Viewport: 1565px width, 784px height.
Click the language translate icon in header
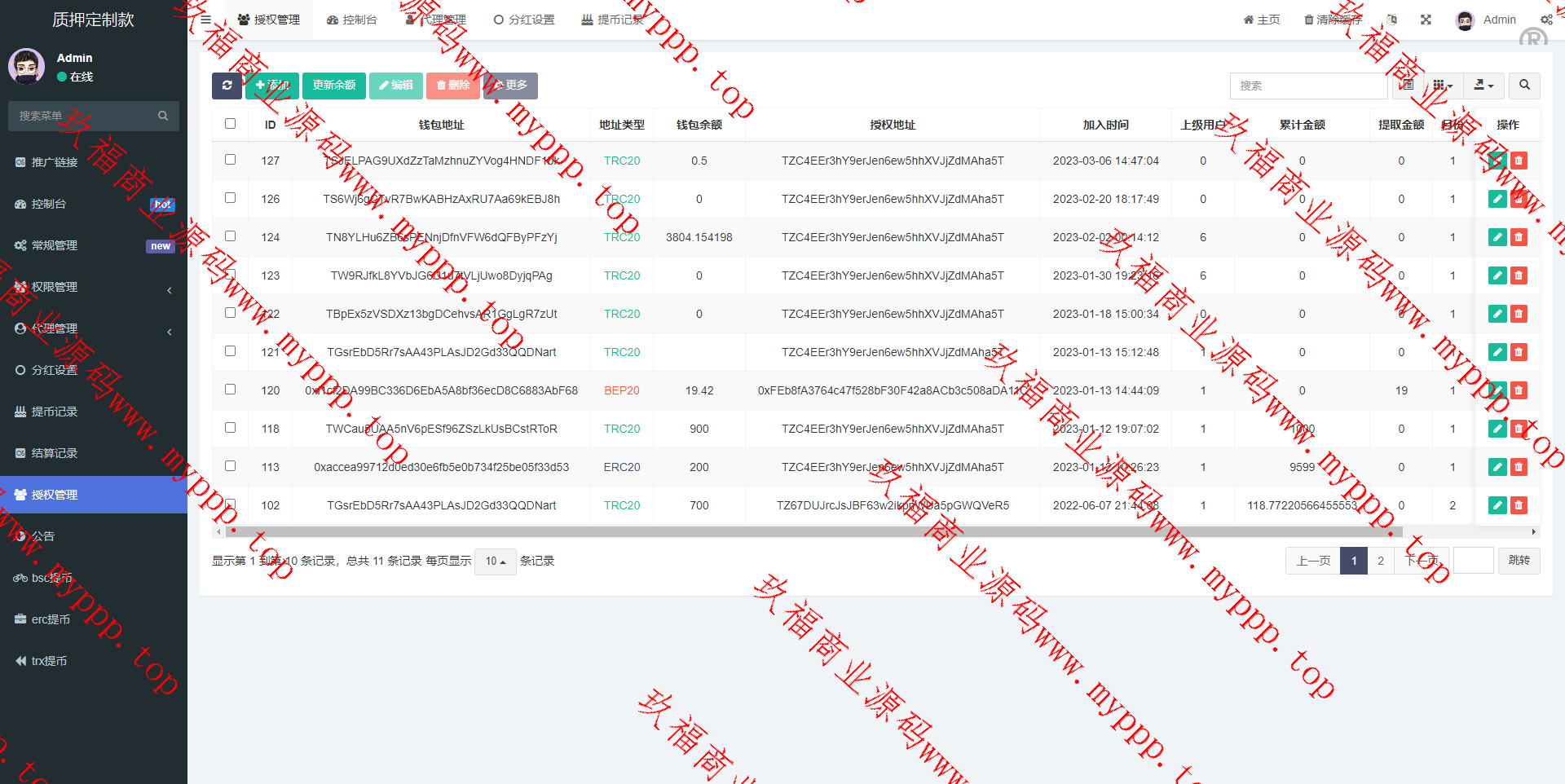coord(1391,20)
